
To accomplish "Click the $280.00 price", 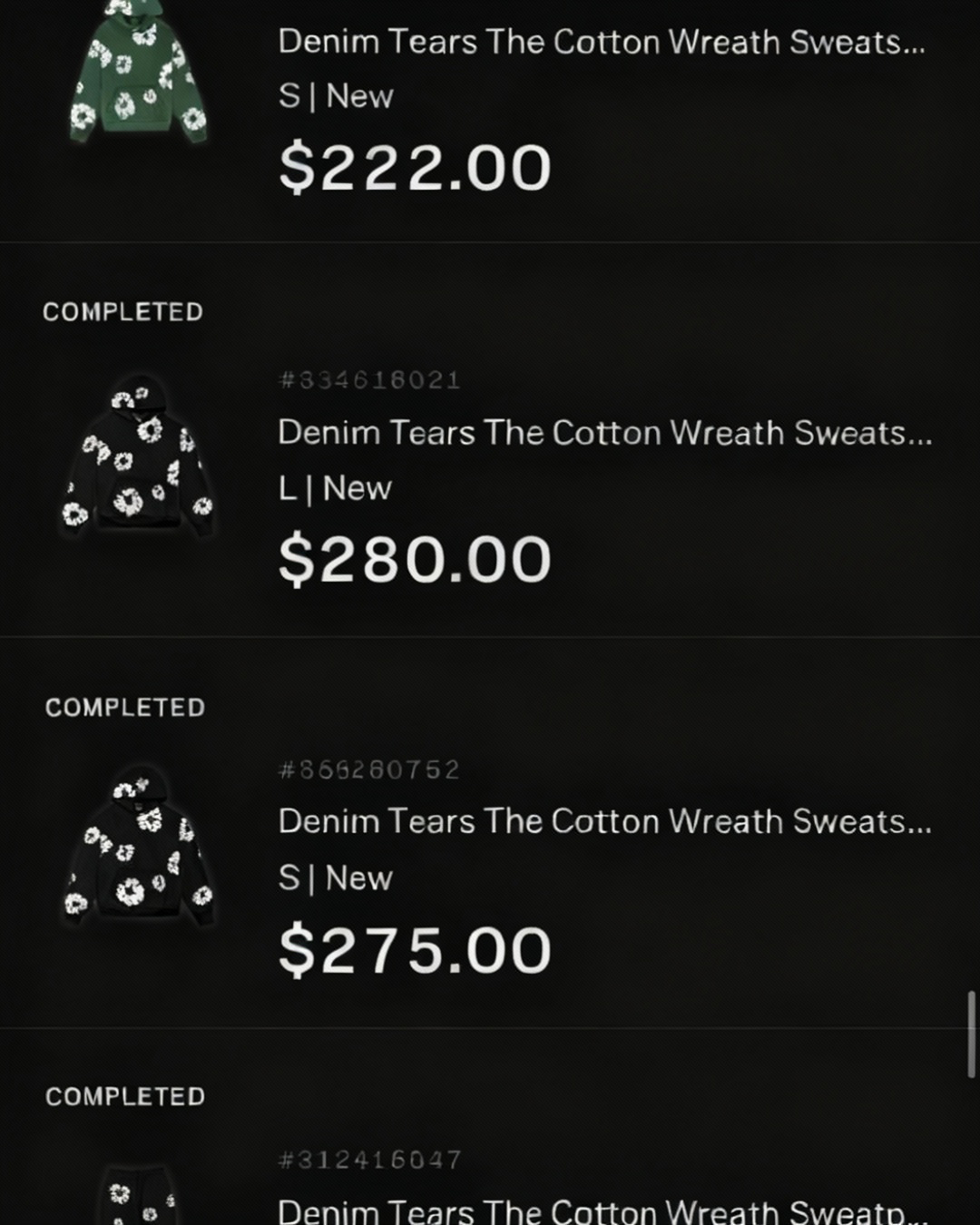I will tap(415, 559).
